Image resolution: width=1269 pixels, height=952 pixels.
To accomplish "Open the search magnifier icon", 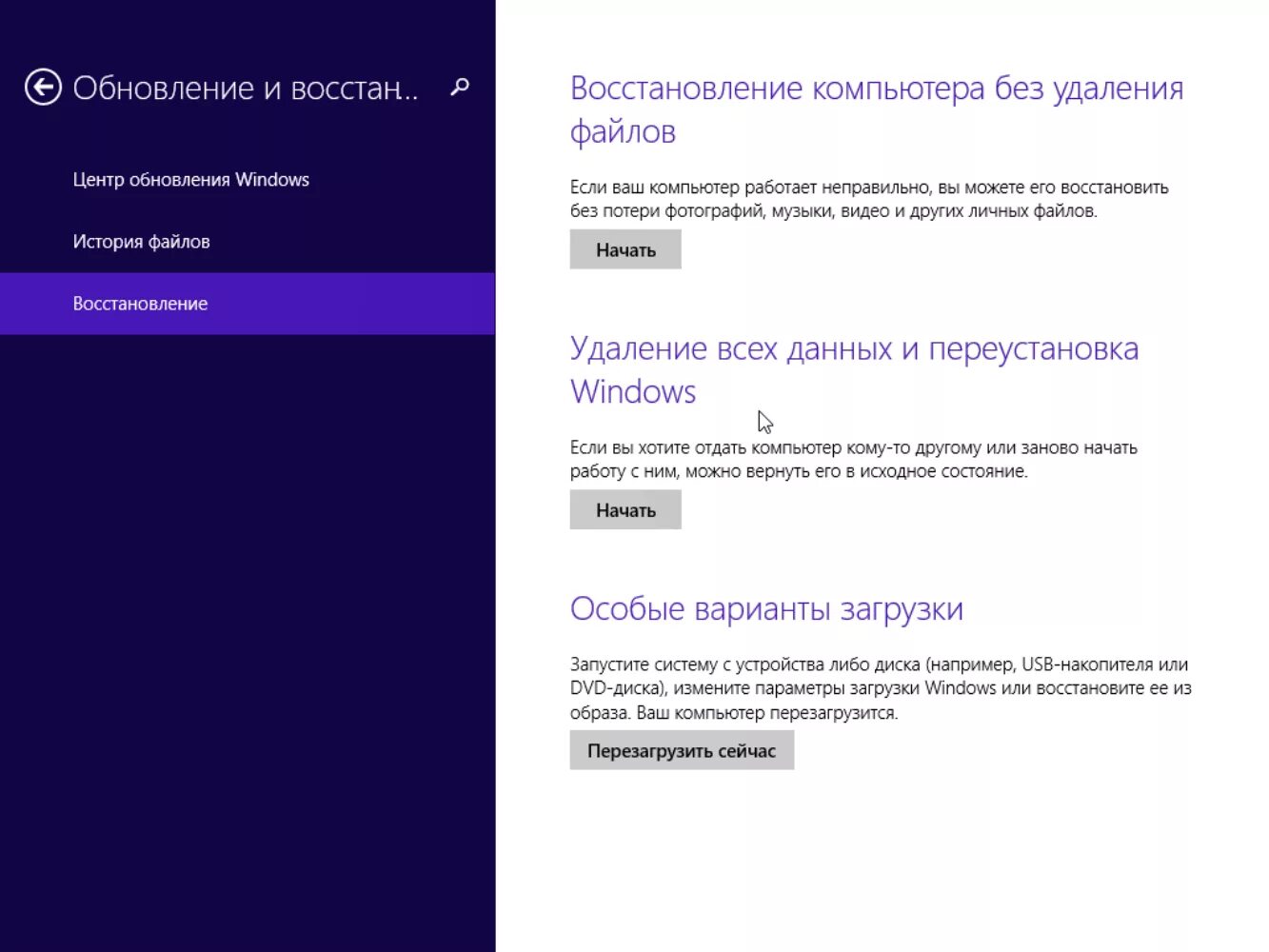I will (x=460, y=88).
